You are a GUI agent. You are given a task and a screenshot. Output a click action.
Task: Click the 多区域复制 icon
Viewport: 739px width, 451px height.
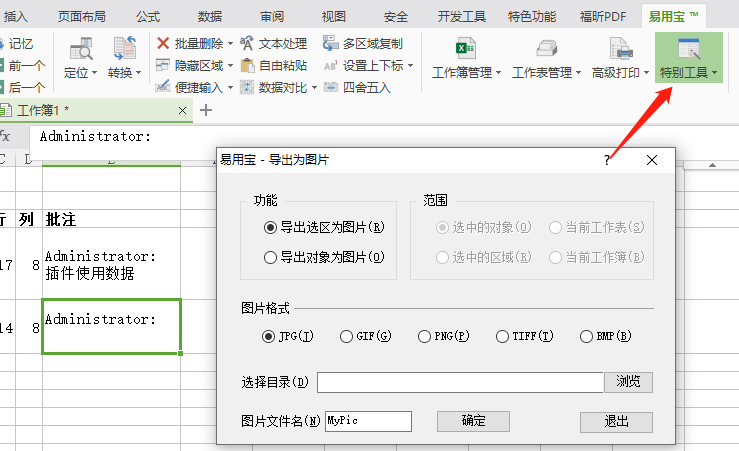(330, 43)
